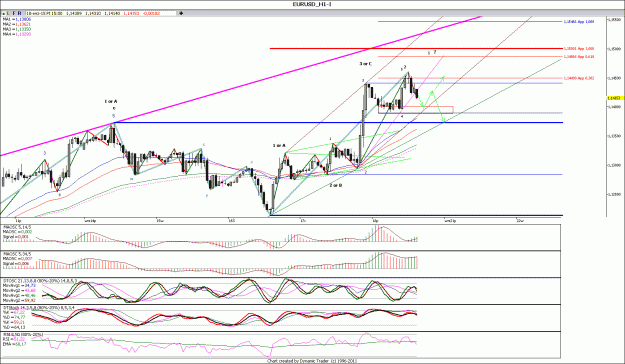Click the MA2 value label

click(x=17, y=24)
